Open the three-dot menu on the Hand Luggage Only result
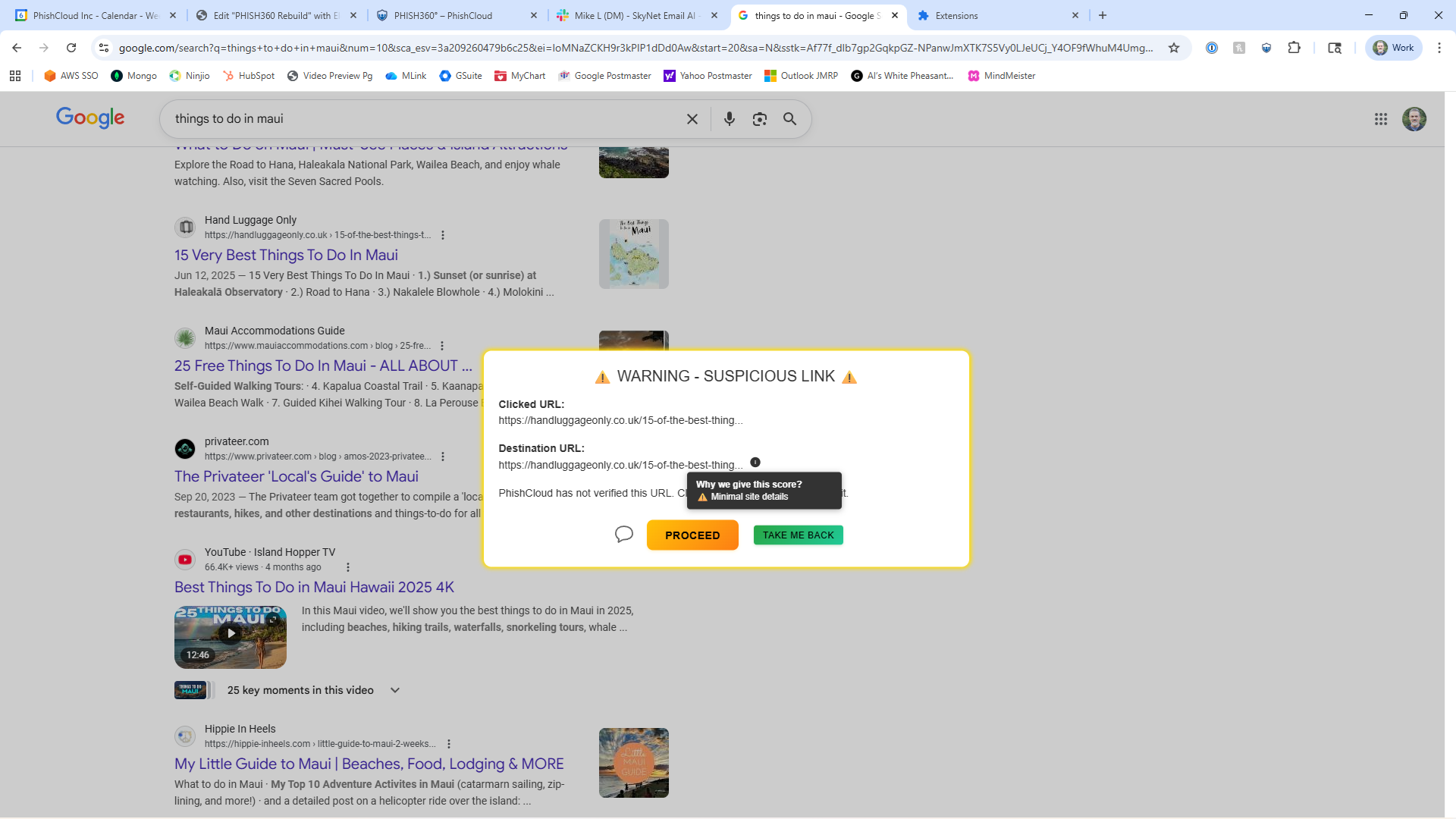Viewport: 1456px width, 819px height. tap(443, 235)
